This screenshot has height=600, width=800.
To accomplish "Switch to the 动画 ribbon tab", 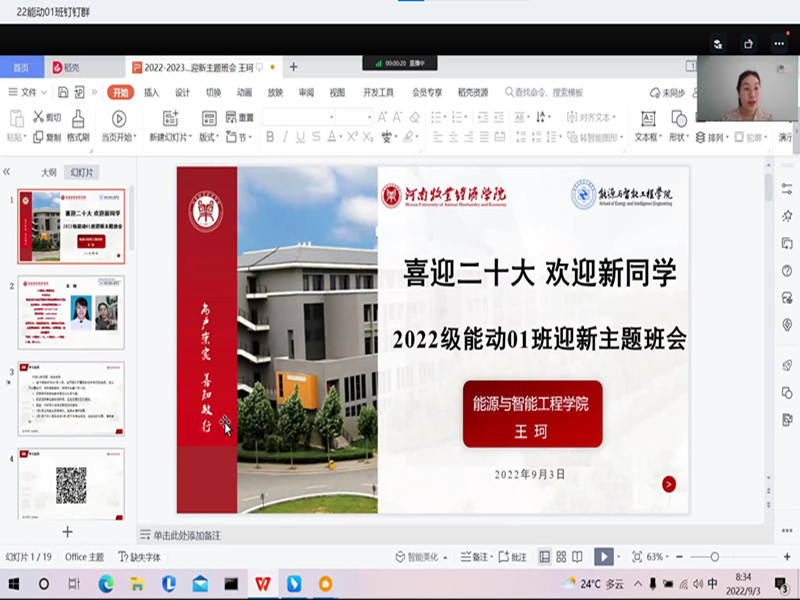I will click(x=244, y=92).
